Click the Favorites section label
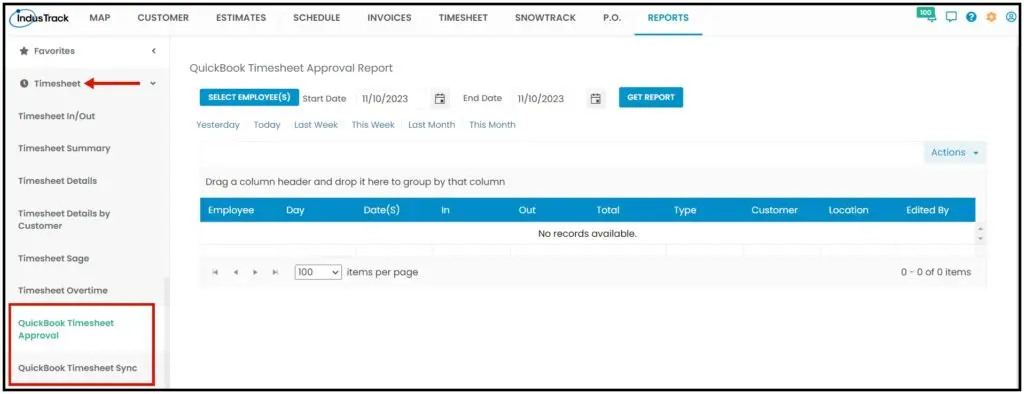Viewport: 1024px width, 394px height. tap(54, 51)
